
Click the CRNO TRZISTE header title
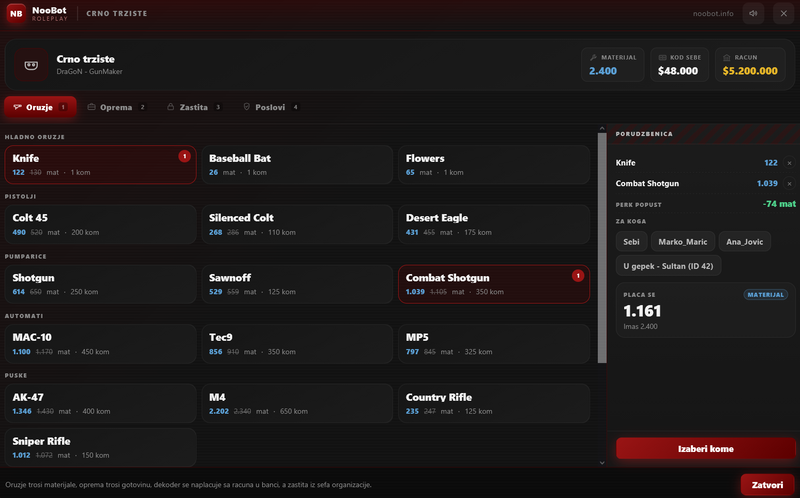pos(117,14)
